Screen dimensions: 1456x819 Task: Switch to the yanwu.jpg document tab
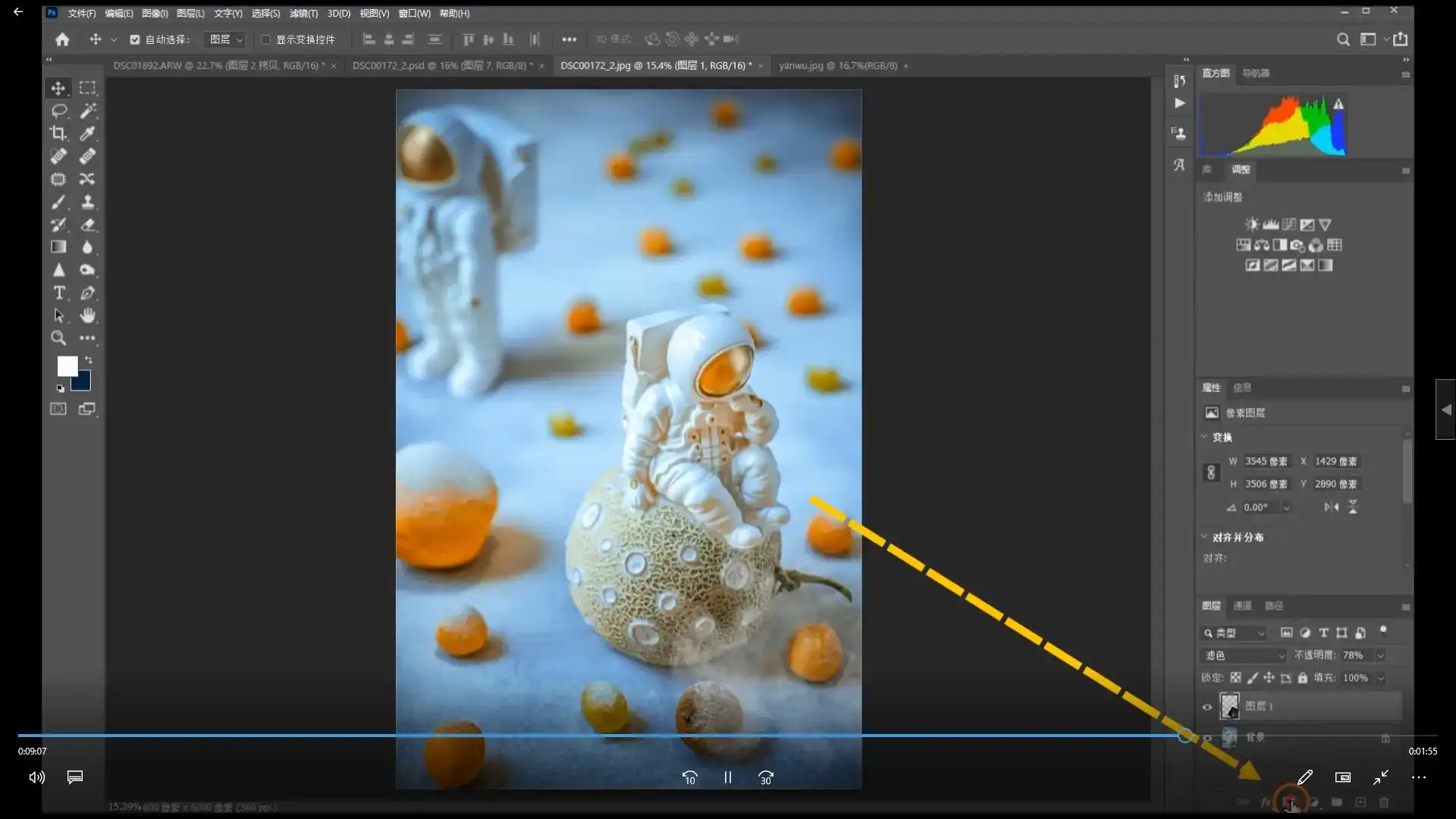[837, 66]
